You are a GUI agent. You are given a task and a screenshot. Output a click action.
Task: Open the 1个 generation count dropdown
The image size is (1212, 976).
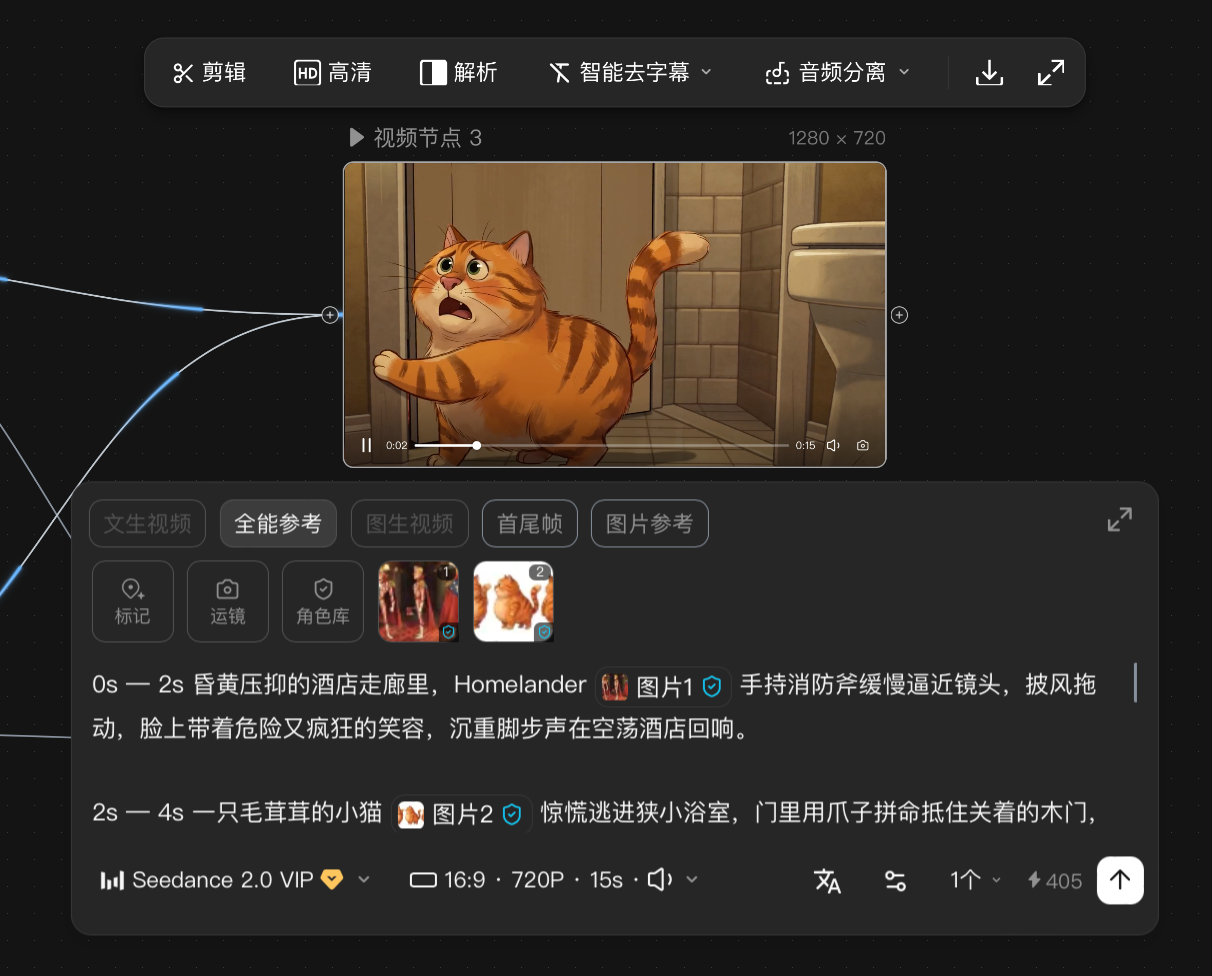pyautogui.click(x=975, y=880)
